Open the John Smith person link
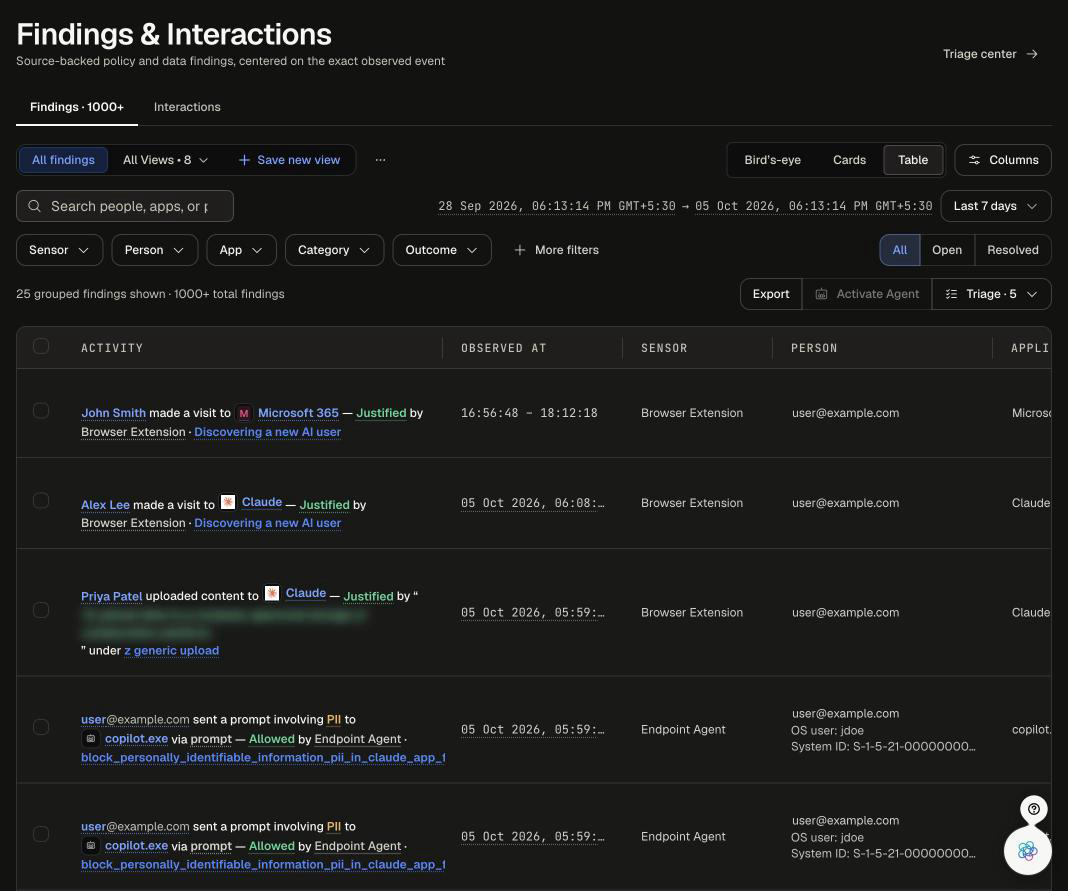1068x891 pixels. (x=113, y=413)
